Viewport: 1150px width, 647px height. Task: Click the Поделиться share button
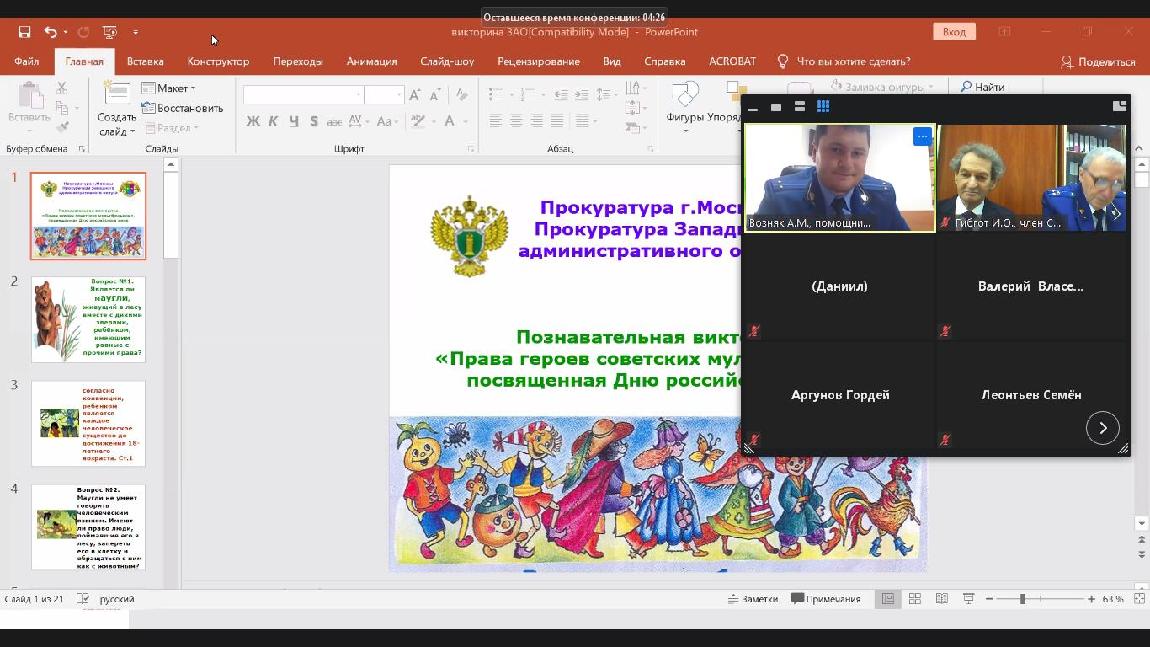point(1098,62)
